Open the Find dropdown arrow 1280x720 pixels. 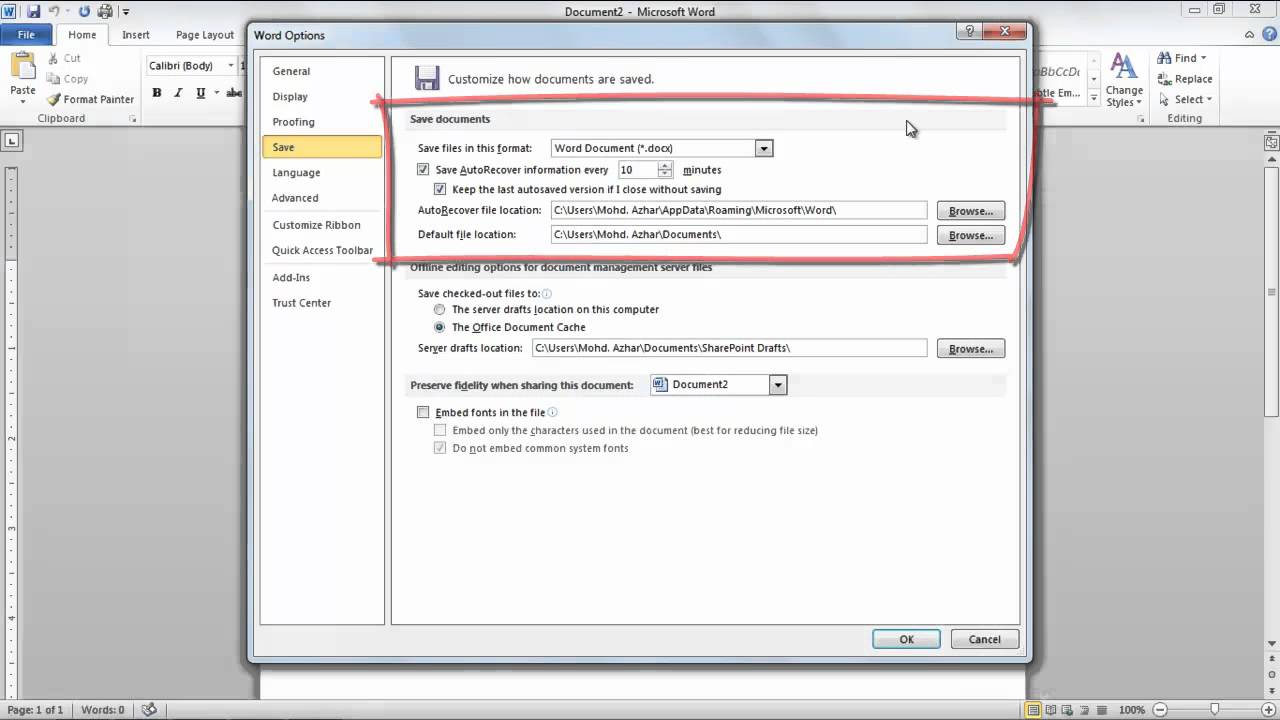click(1204, 58)
